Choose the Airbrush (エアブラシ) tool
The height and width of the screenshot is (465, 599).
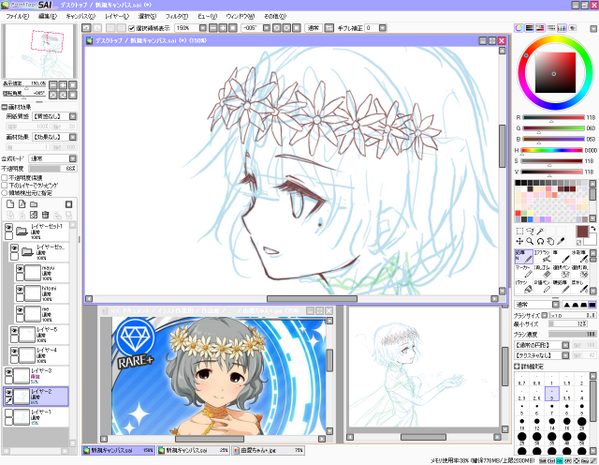click(542, 256)
